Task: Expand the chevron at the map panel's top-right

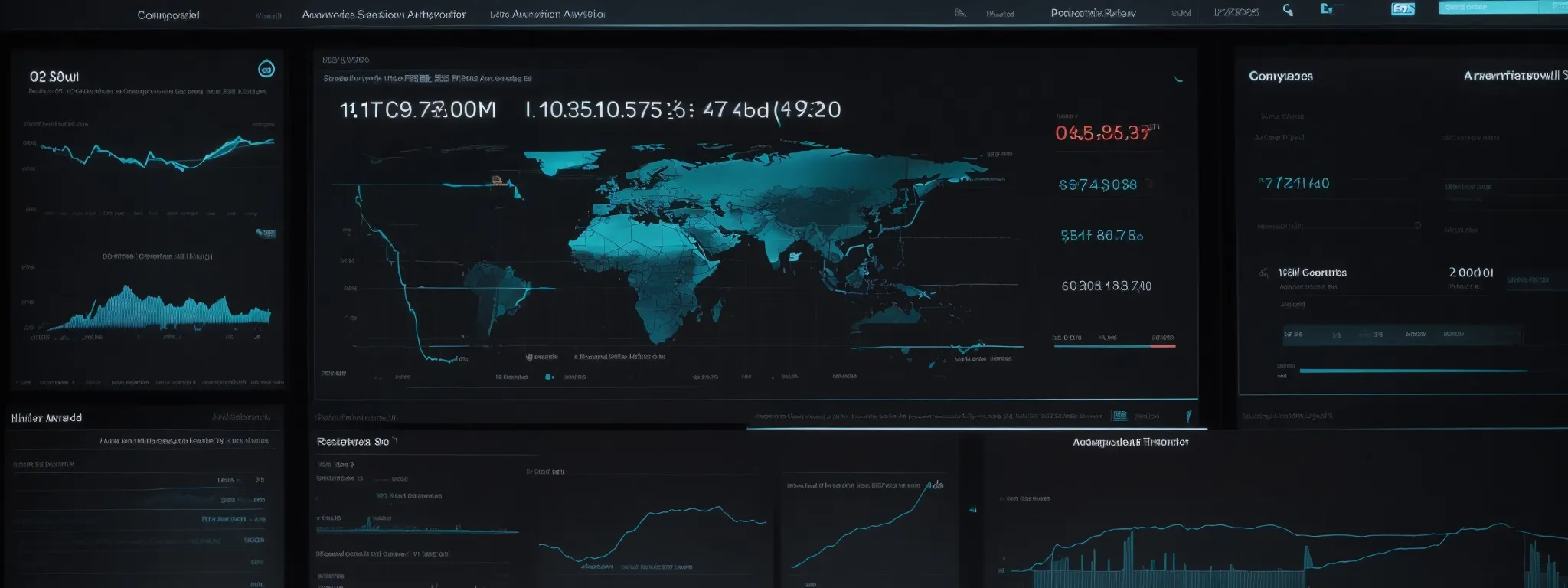Action: point(1179,79)
